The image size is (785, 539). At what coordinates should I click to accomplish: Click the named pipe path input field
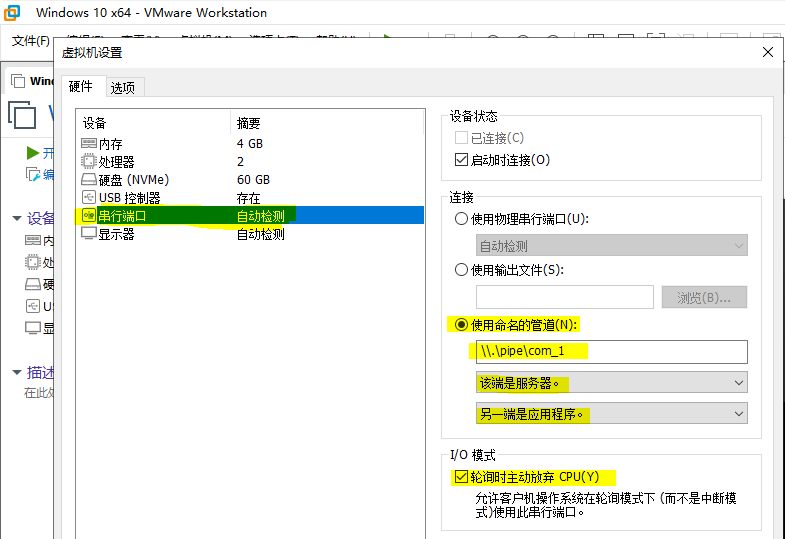click(x=611, y=352)
